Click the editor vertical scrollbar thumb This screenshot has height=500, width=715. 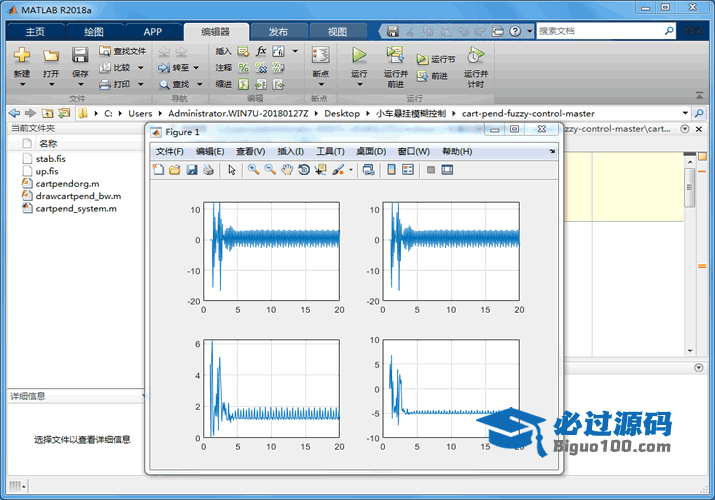click(689, 187)
